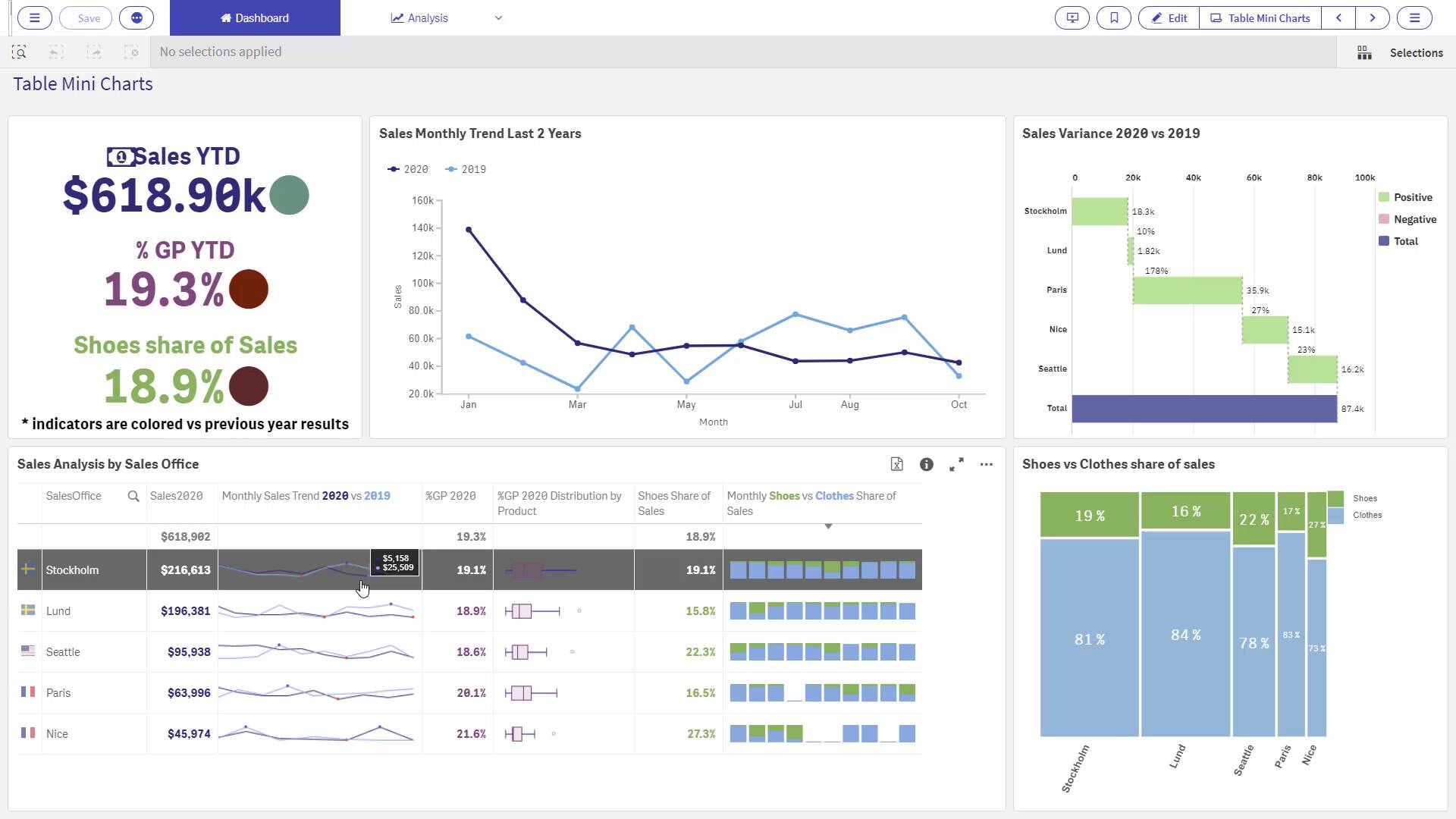Go to the next sheet arrow
The width and height of the screenshot is (1456, 819).
1372,17
